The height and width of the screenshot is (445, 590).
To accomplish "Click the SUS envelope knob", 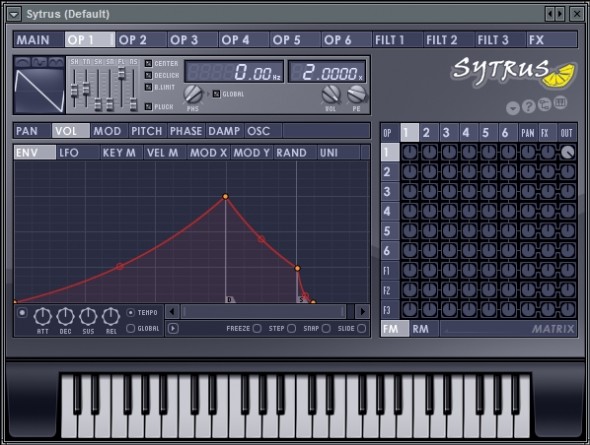I will [x=88, y=316].
